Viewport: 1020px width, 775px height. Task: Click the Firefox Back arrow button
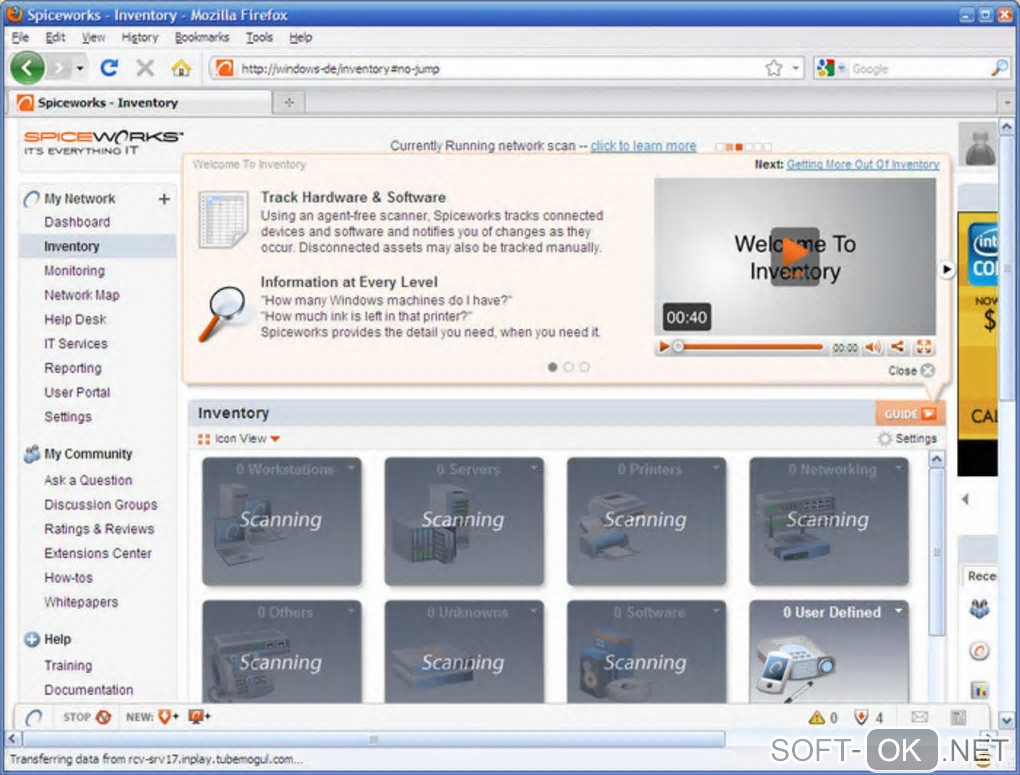pos(27,68)
